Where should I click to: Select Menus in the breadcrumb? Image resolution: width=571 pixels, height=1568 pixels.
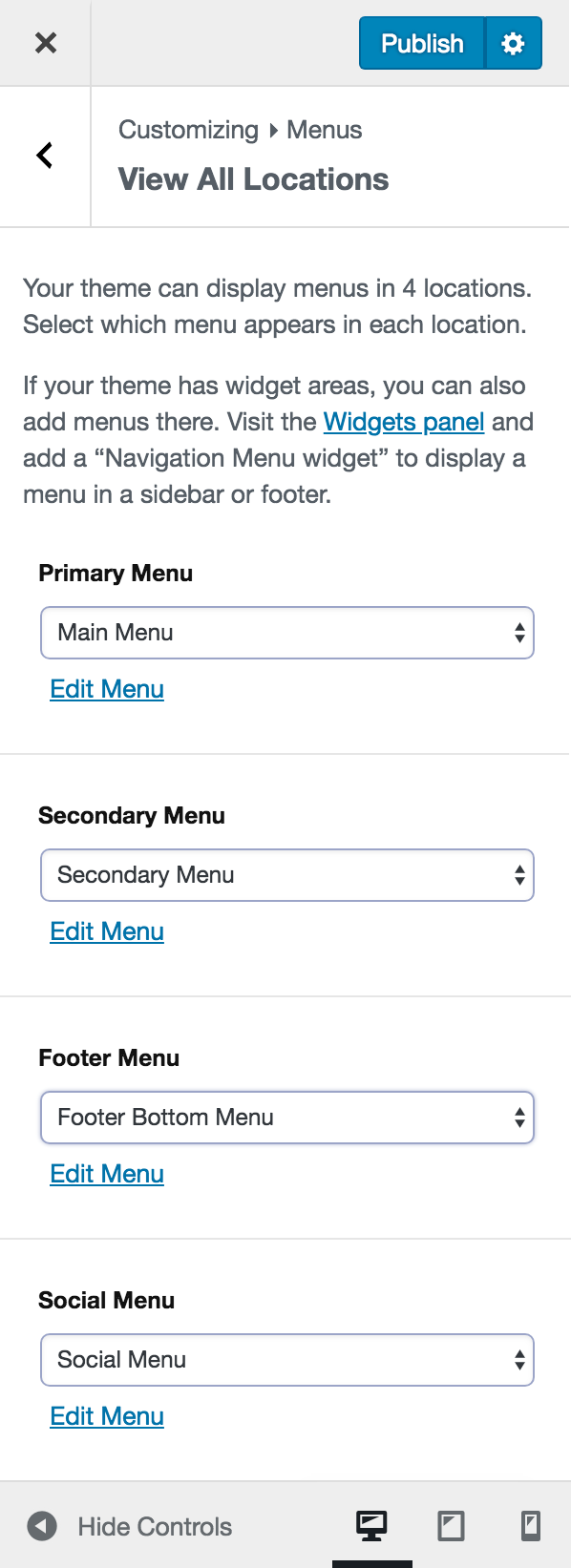[x=324, y=130]
